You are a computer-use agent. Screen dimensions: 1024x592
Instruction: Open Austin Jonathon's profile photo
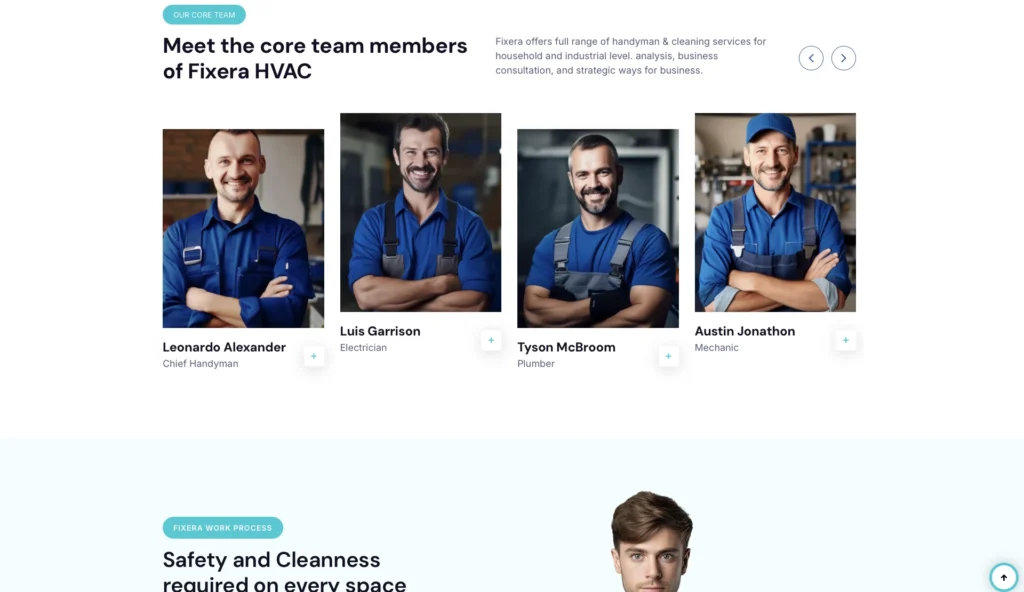click(x=775, y=212)
